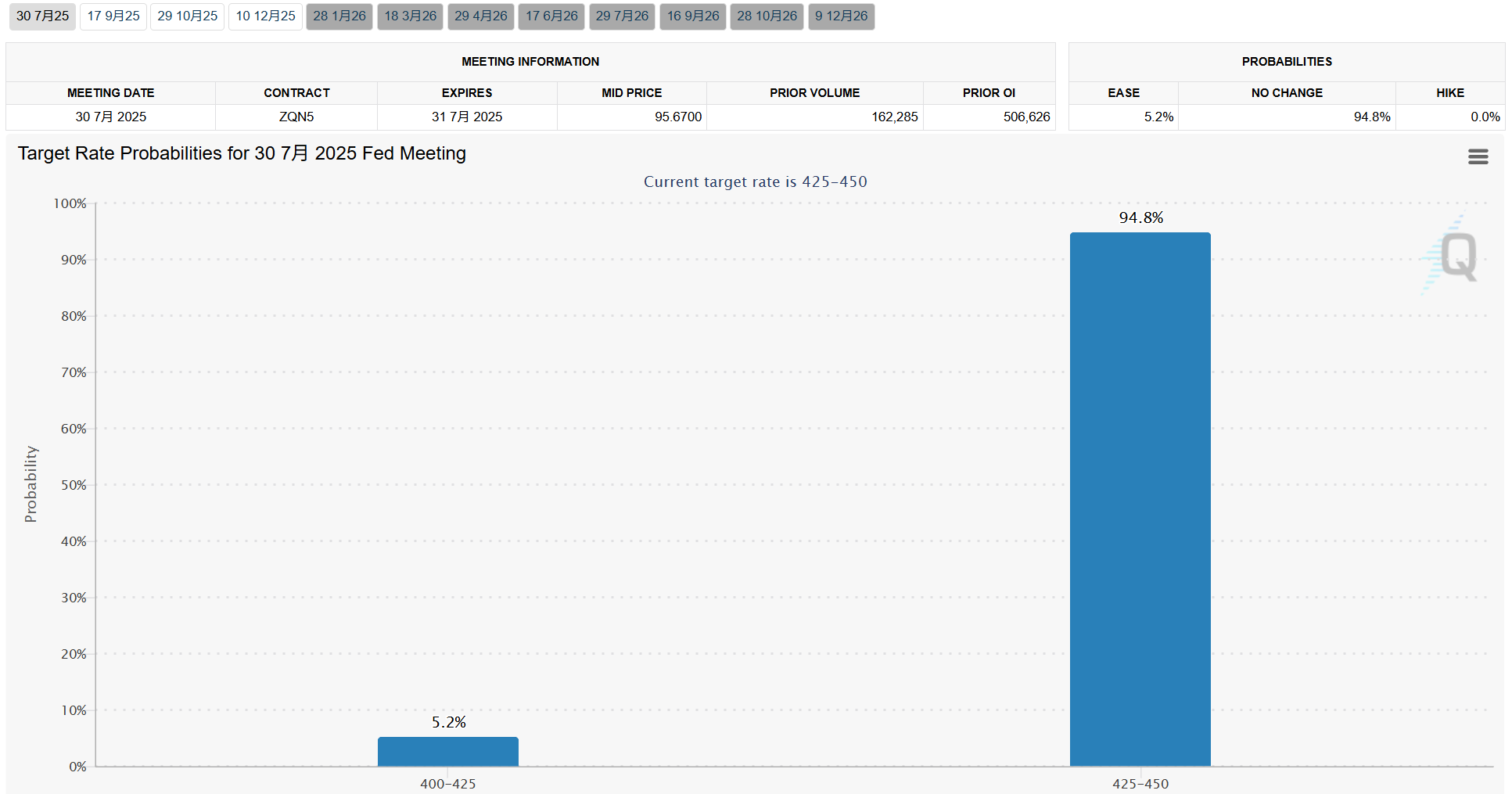Click the chart title Target Rate Probabilities
The image size is (1512, 794).
(x=242, y=153)
